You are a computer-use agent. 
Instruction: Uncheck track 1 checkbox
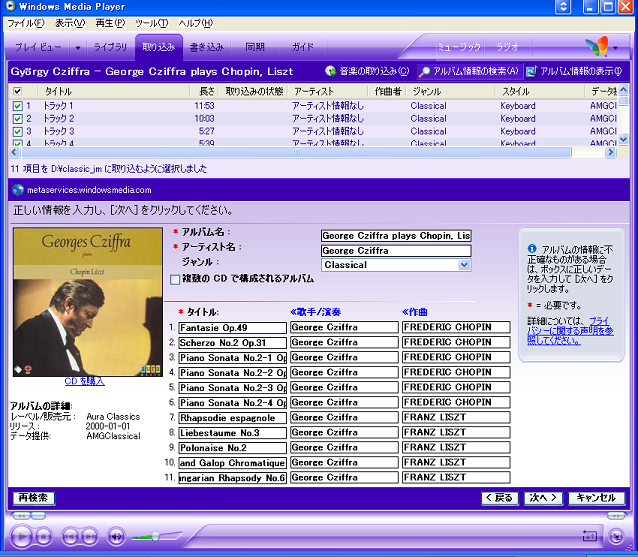click(x=17, y=106)
